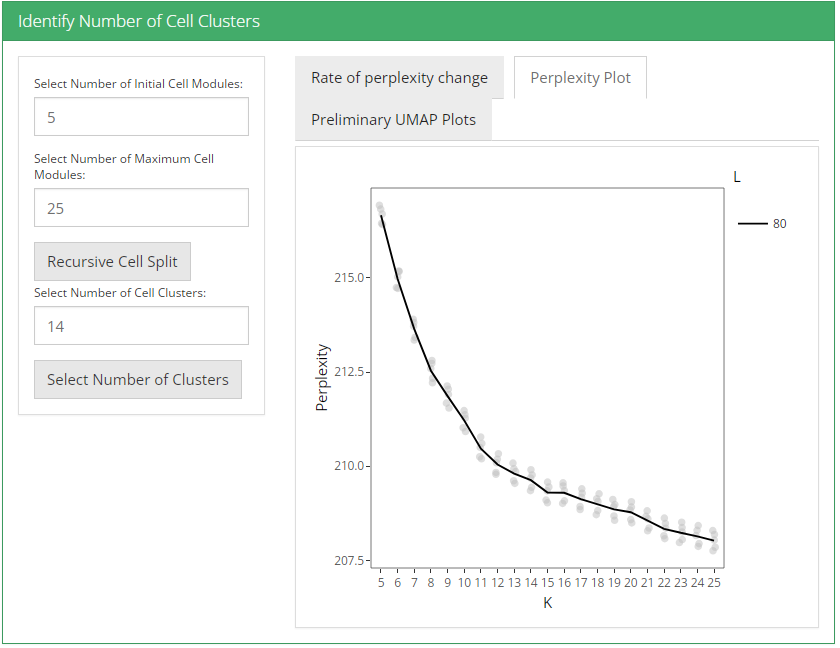
Task: Click the K x-axis label
Action: click(547, 603)
